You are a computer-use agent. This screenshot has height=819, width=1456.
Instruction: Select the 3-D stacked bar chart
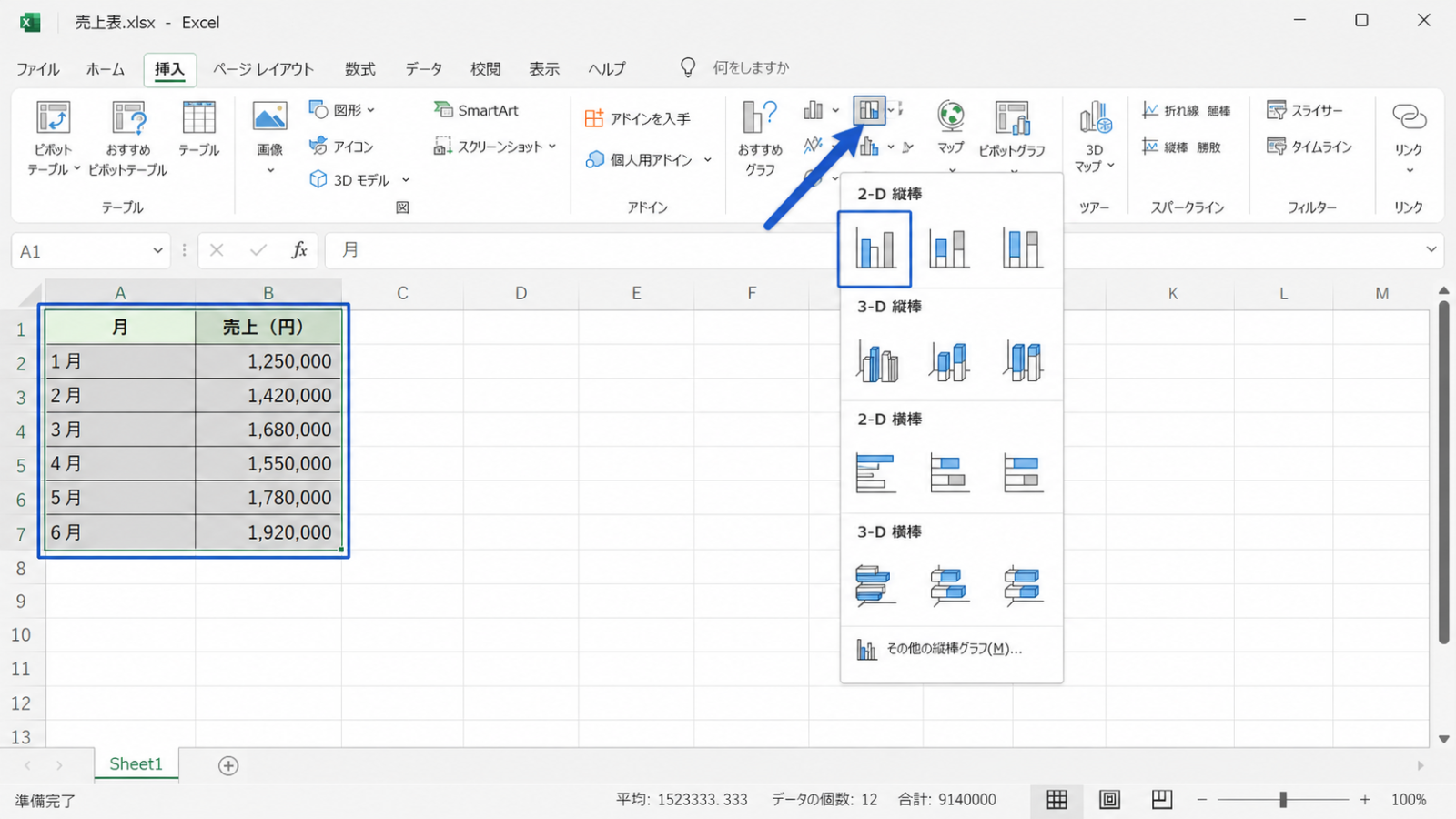(x=949, y=585)
